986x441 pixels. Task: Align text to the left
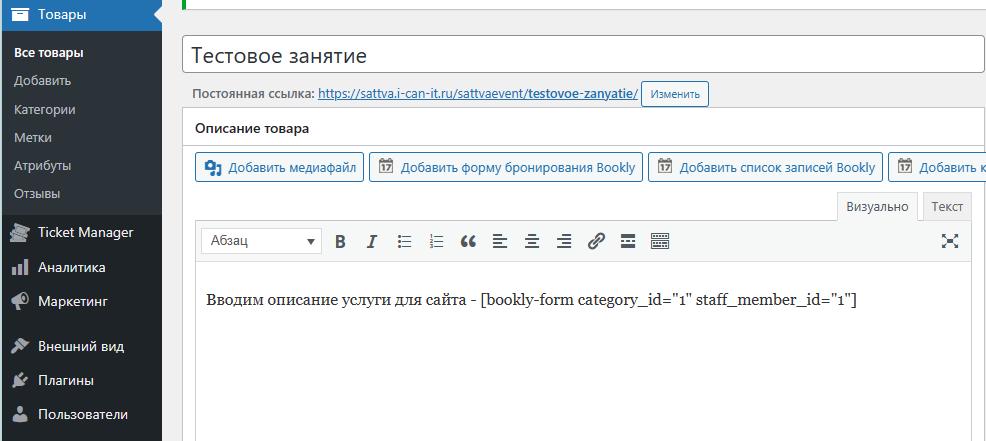[x=500, y=241]
